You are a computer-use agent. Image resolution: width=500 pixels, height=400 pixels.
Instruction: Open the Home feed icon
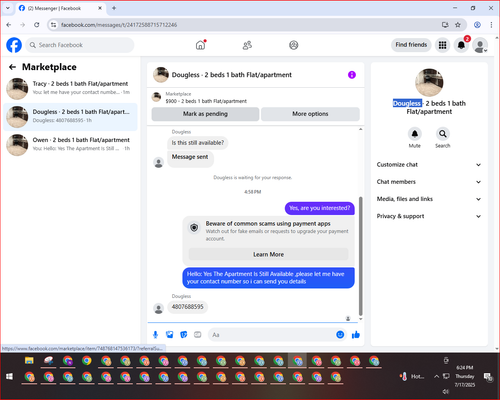[x=200, y=45]
